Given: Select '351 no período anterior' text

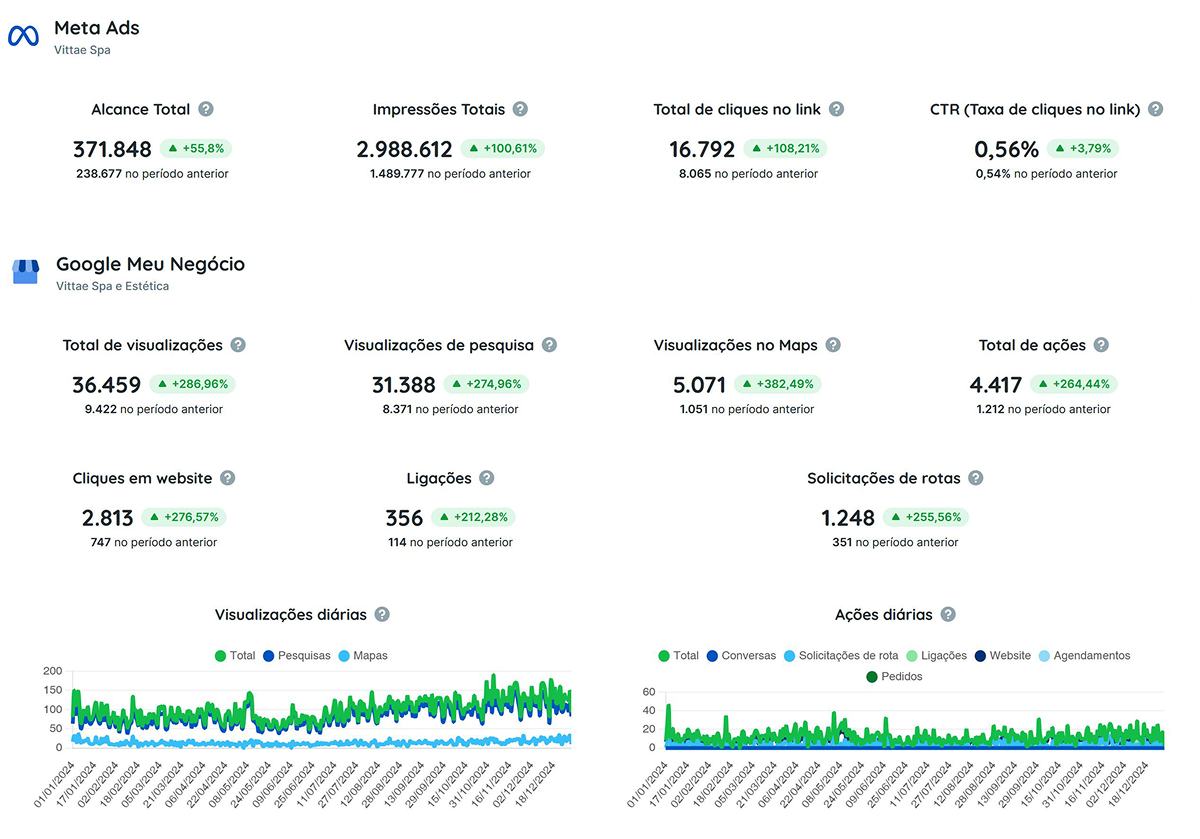Looking at the screenshot, I should point(895,542).
